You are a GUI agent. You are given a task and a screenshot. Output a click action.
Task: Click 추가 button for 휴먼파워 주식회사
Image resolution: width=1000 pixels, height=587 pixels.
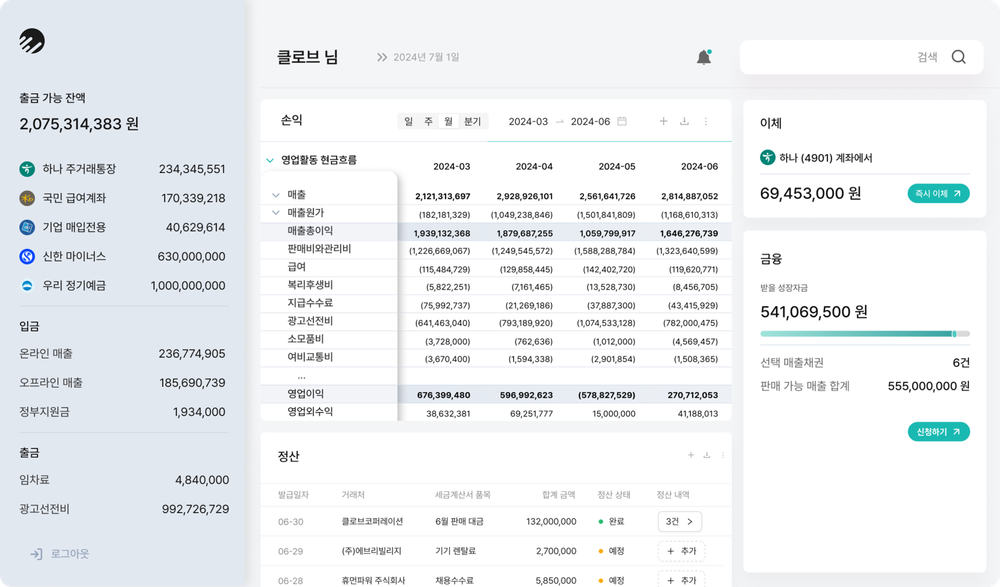[x=681, y=580]
